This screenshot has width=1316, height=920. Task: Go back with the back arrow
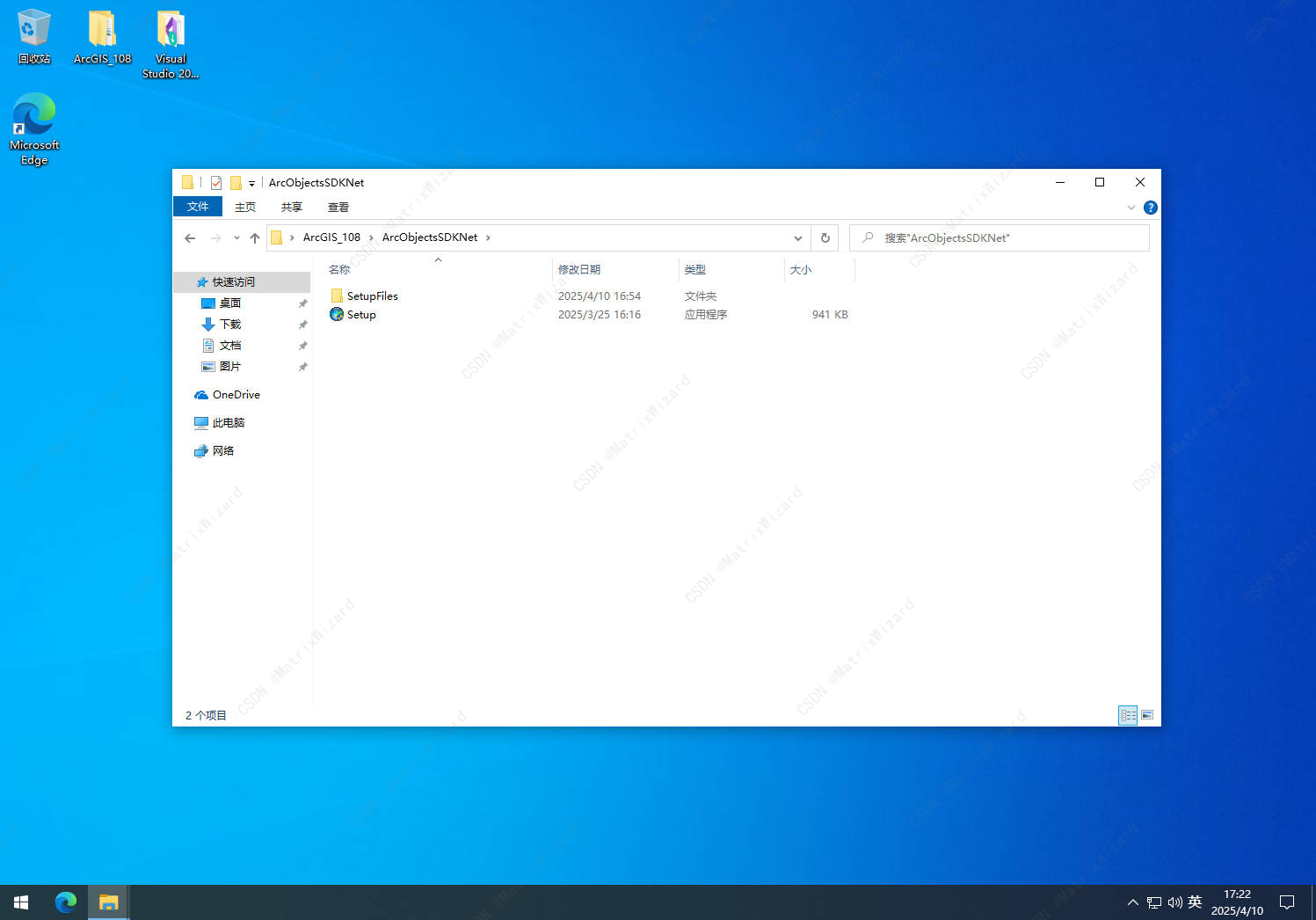coord(190,237)
